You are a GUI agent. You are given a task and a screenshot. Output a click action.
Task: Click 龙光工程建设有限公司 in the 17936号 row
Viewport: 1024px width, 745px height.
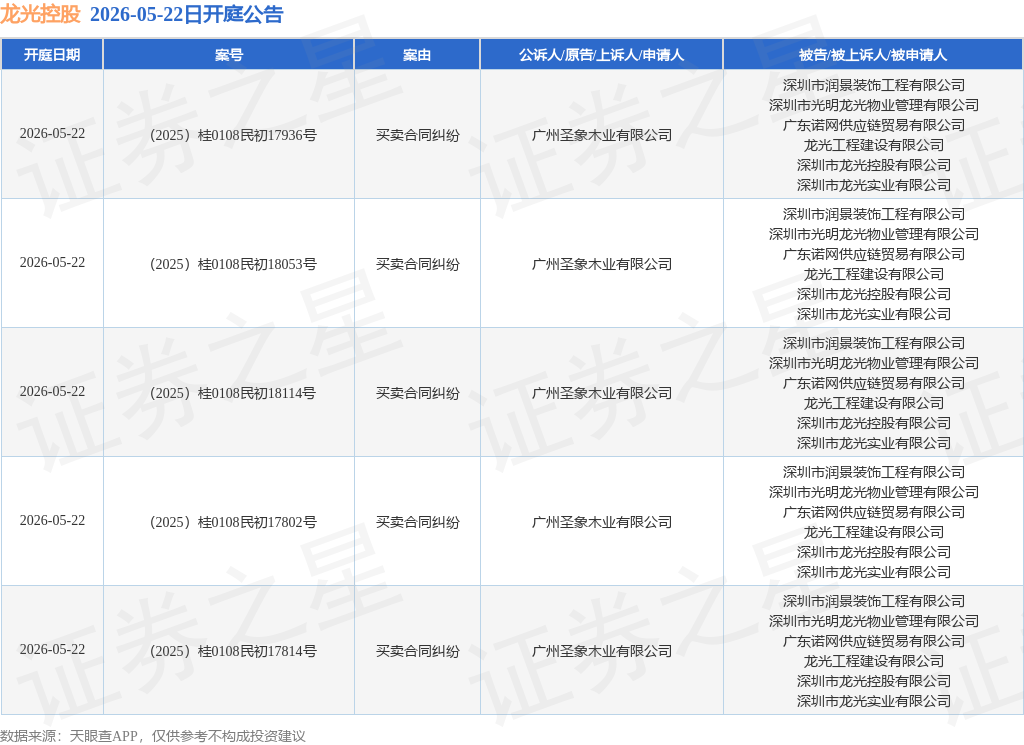click(x=874, y=145)
